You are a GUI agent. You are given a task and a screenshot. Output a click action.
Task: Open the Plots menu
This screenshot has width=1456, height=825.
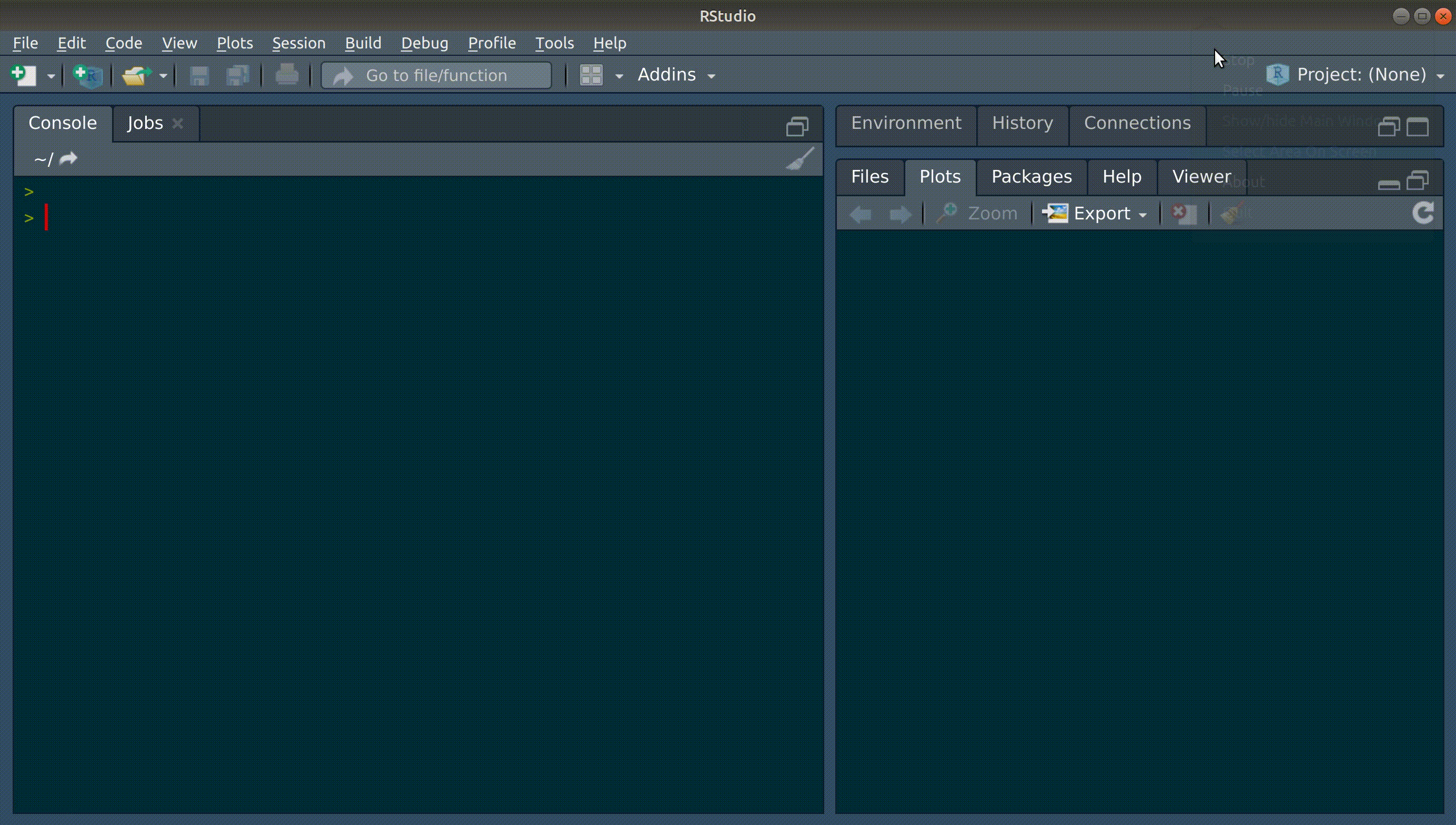tap(235, 43)
